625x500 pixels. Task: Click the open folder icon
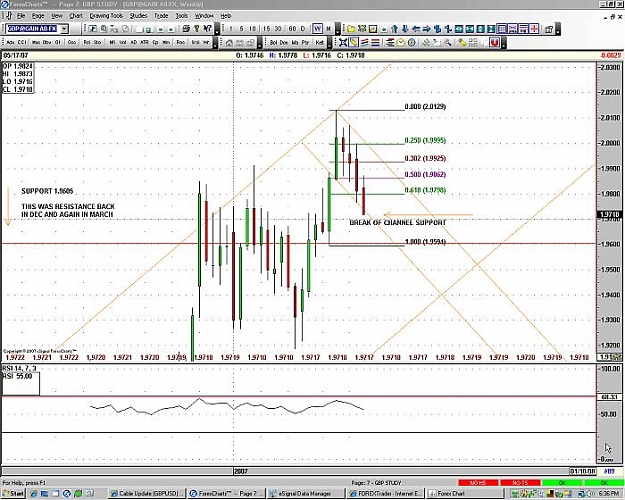point(351,29)
